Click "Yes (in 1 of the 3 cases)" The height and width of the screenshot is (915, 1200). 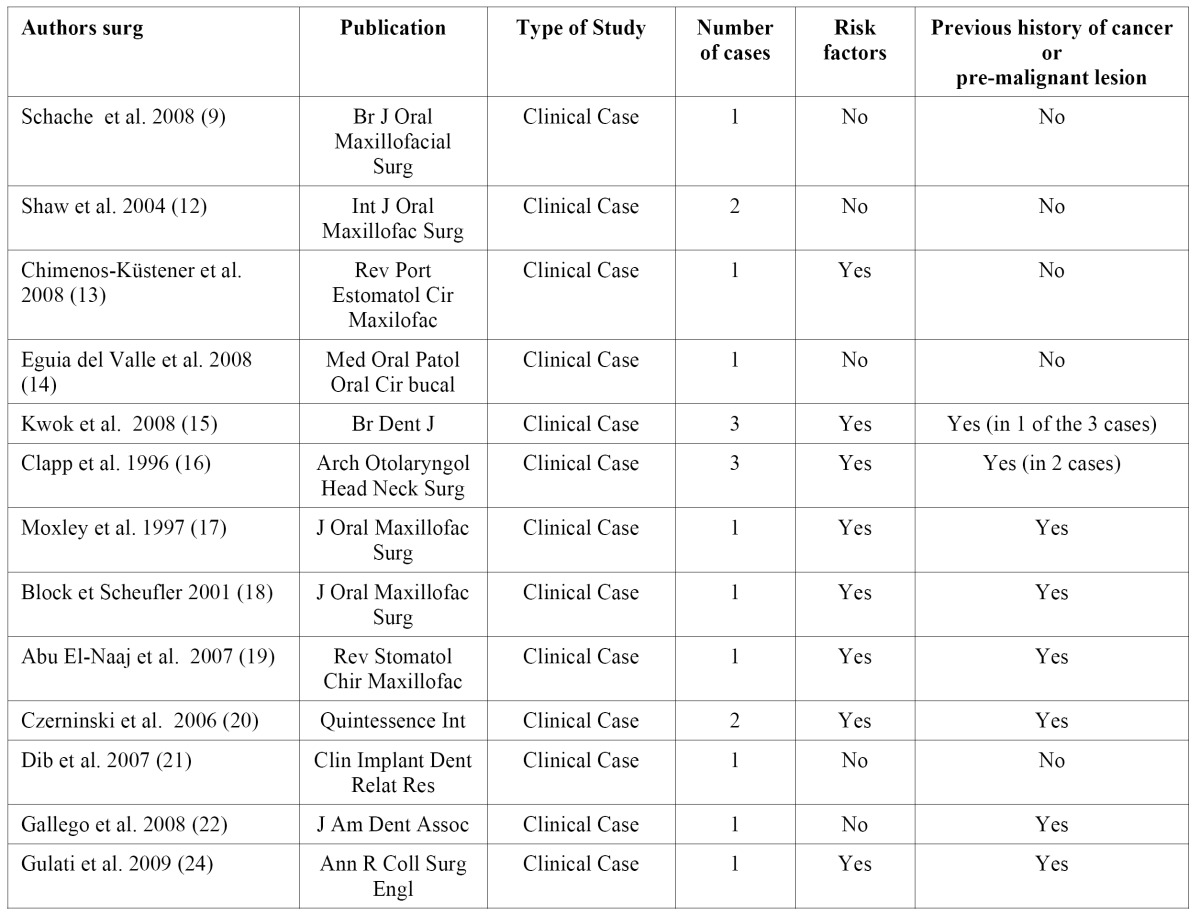click(1051, 424)
